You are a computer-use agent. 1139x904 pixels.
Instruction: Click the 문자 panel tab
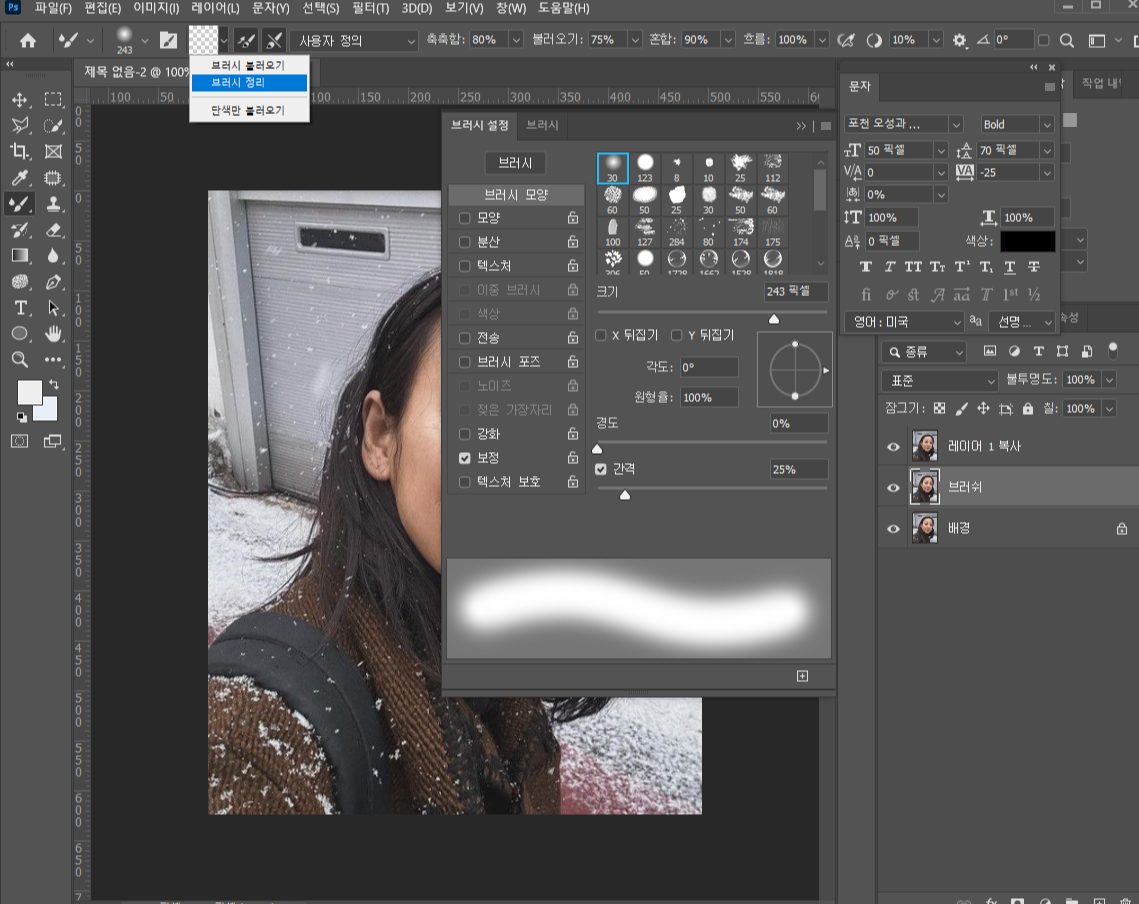click(x=860, y=86)
